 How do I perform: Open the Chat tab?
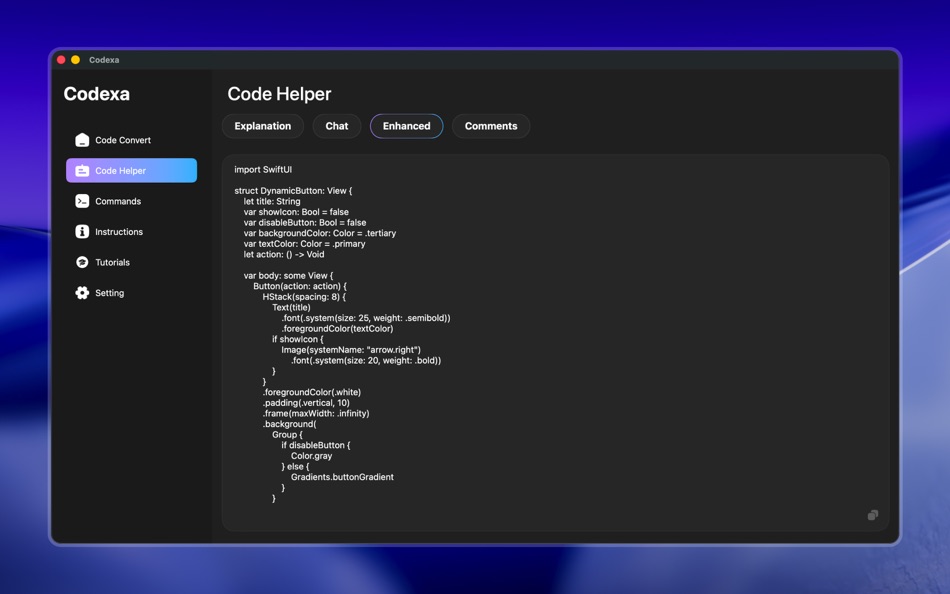point(337,126)
